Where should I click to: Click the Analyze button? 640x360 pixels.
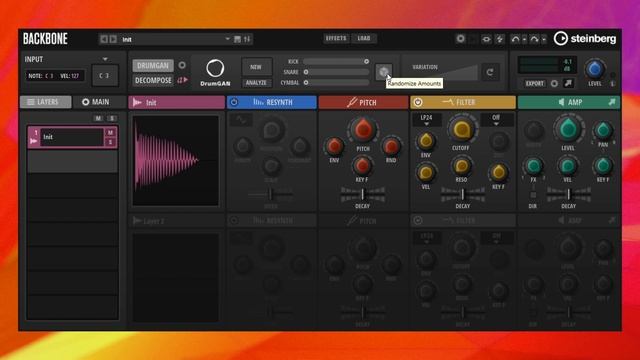pyautogui.click(x=256, y=83)
